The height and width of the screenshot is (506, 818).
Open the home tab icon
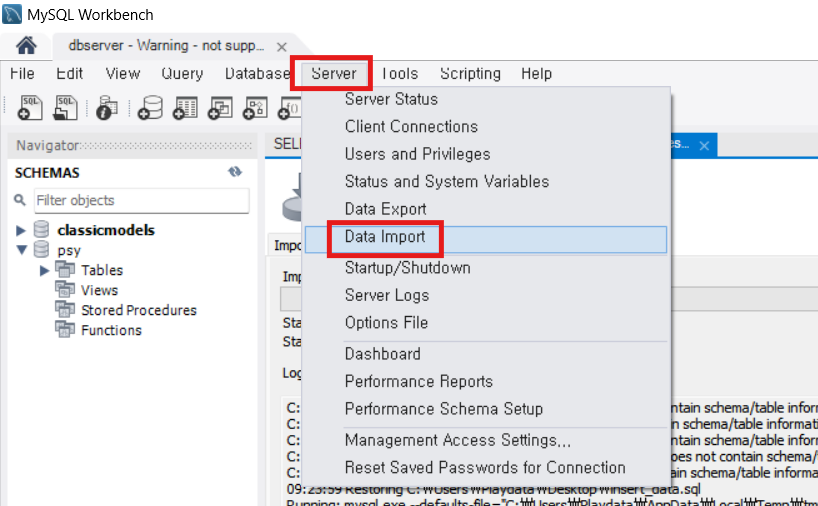(x=26, y=46)
